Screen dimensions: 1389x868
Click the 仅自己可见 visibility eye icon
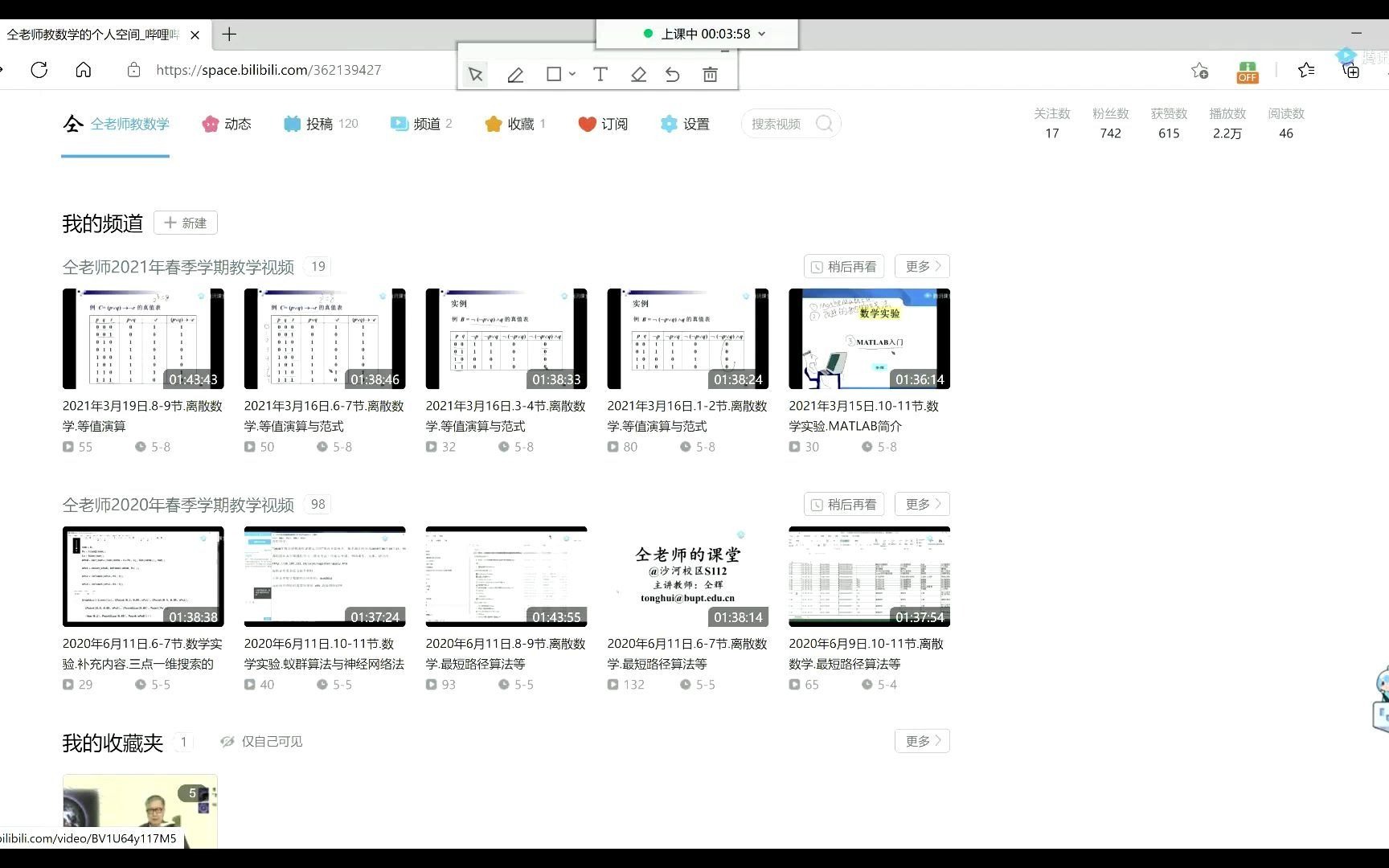(x=227, y=742)
